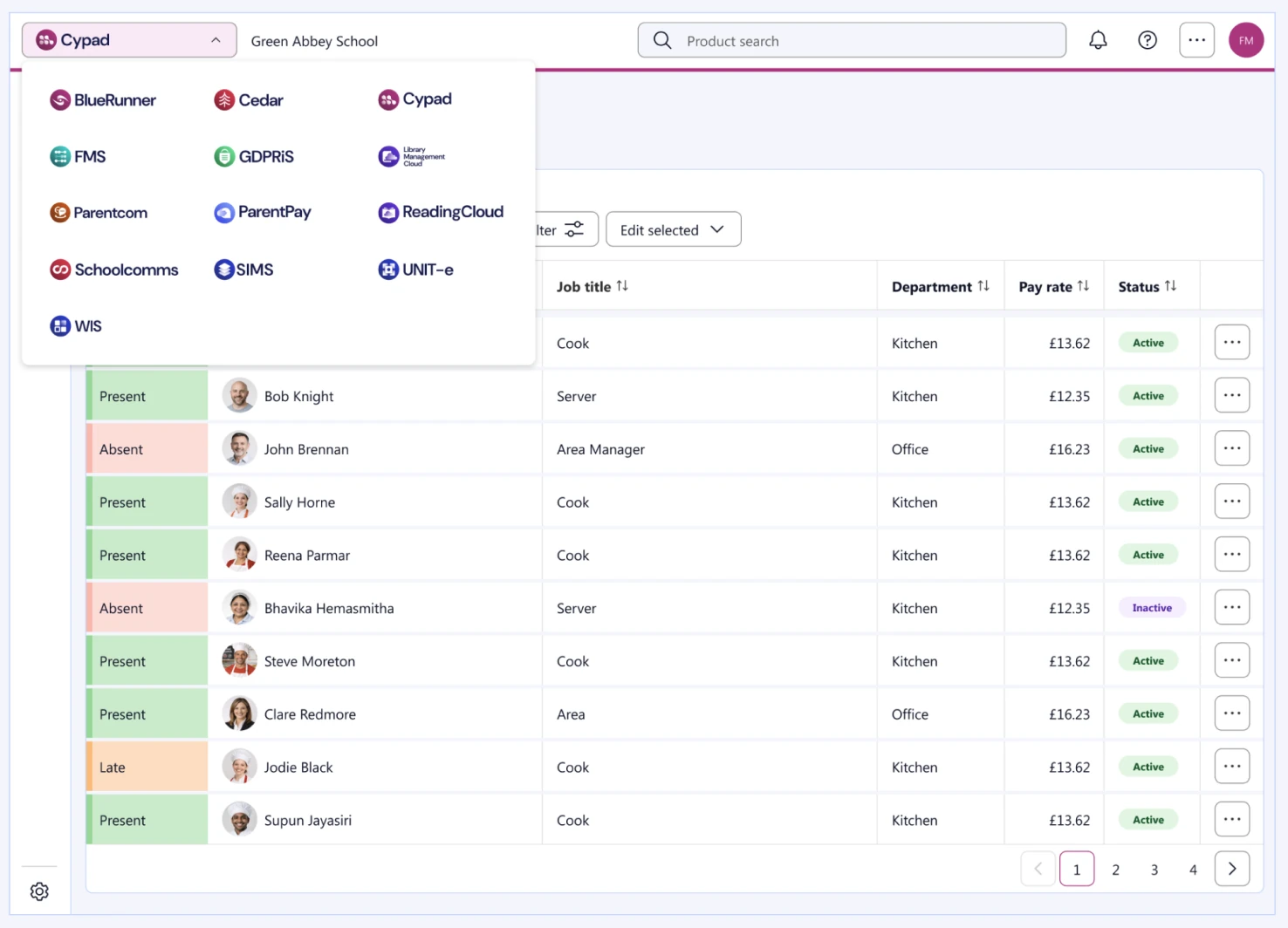
Task: Open BlueRunner from the product switcher
Action: pos(103,100)
